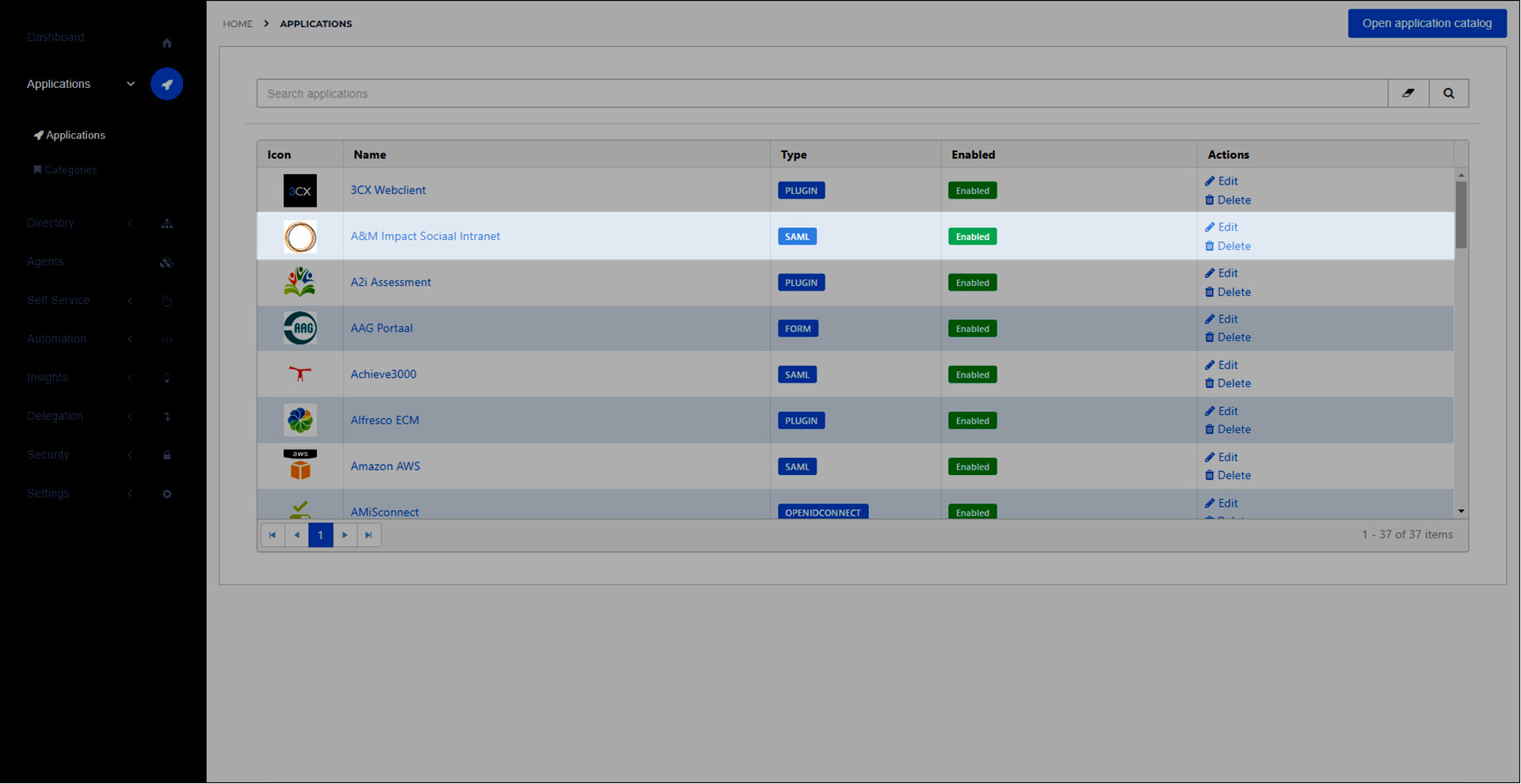Go to first page of applications
1521x784 pixels.
[x=273, y=535]
